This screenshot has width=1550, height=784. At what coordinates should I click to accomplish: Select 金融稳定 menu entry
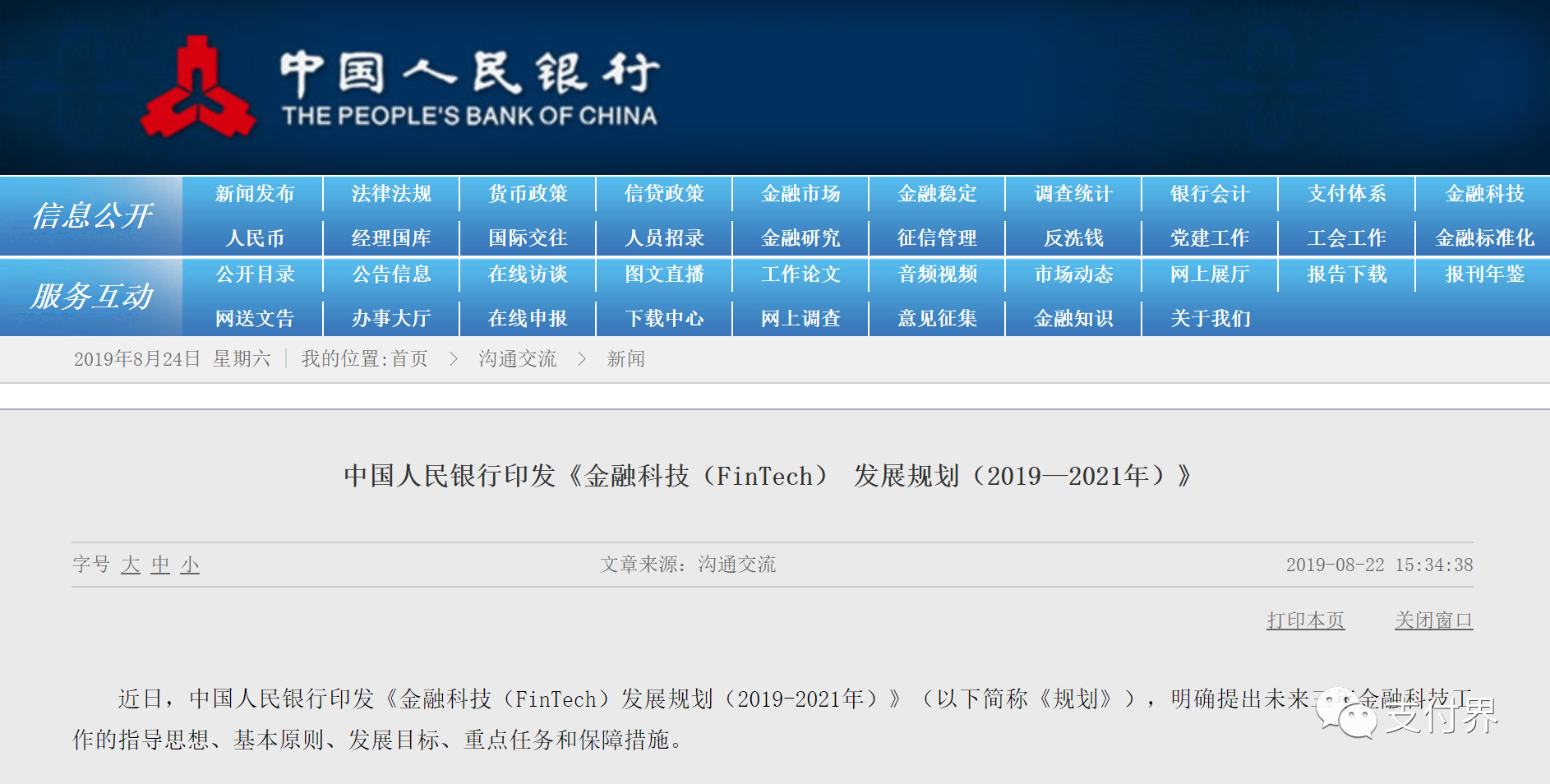click(937, 194)
